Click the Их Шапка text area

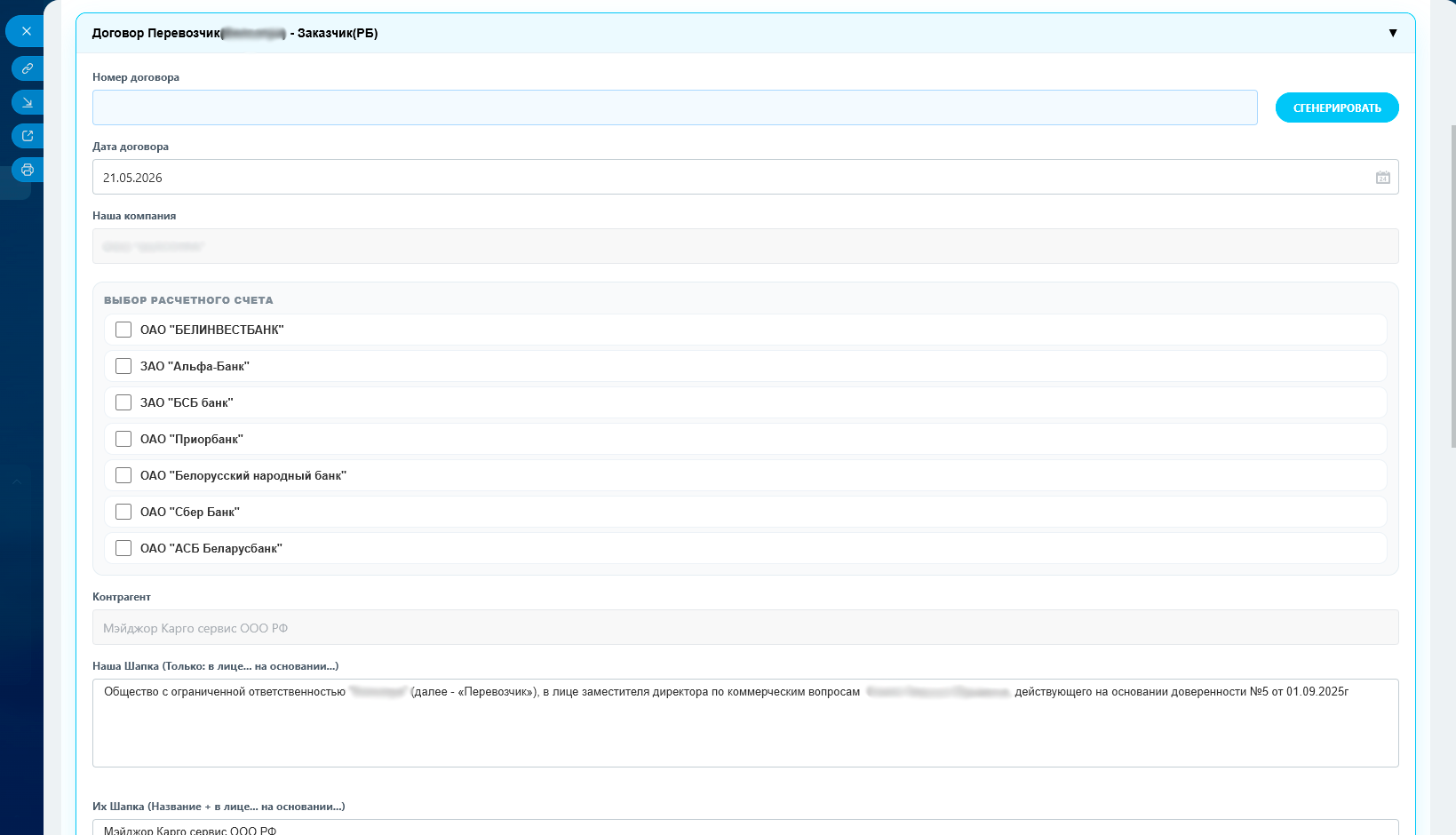click(745, 828)
